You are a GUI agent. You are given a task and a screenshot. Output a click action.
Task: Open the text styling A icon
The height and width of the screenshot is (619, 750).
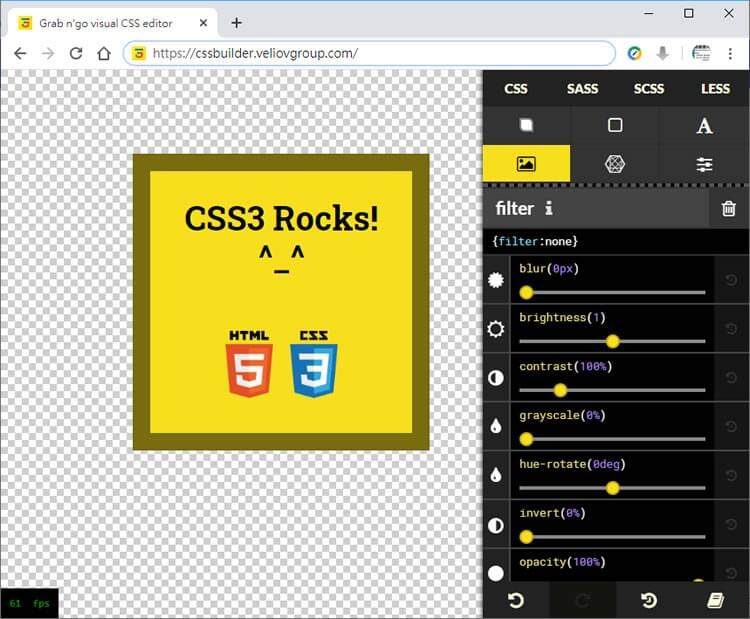point(704,126)
